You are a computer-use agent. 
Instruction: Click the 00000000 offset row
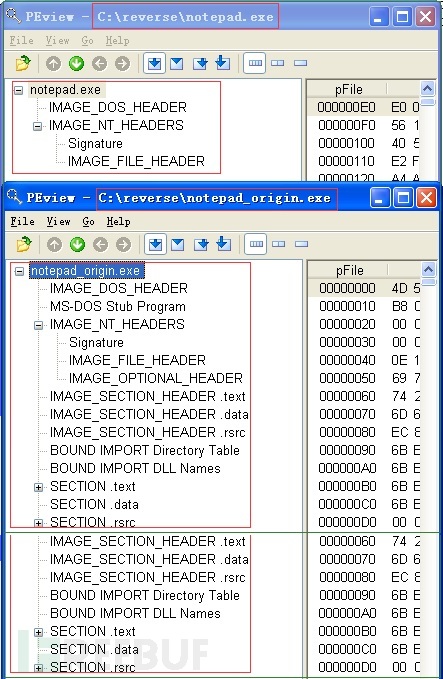tap(365, 288)
